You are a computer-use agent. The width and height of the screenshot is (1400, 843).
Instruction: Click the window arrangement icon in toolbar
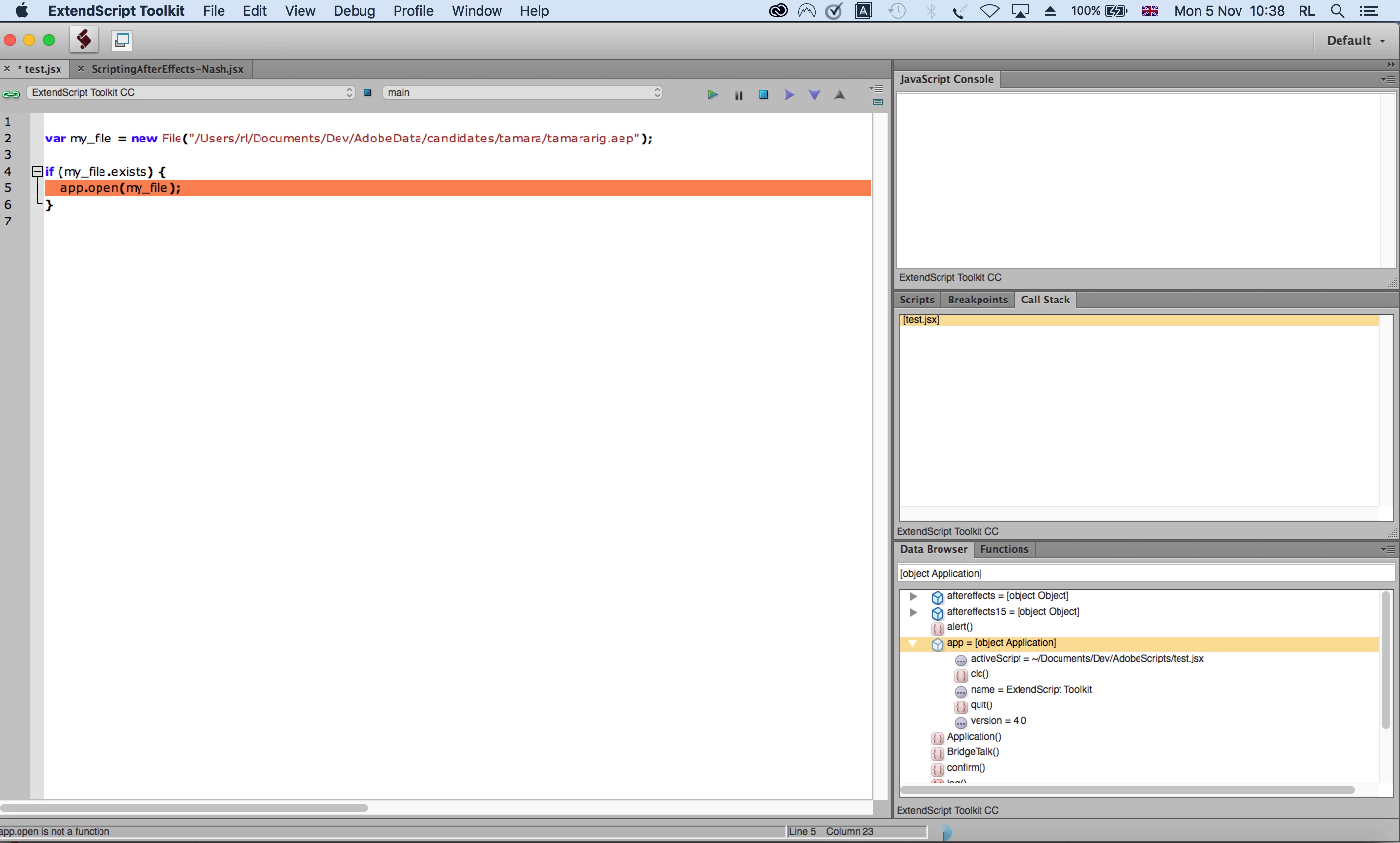[121, 40]
